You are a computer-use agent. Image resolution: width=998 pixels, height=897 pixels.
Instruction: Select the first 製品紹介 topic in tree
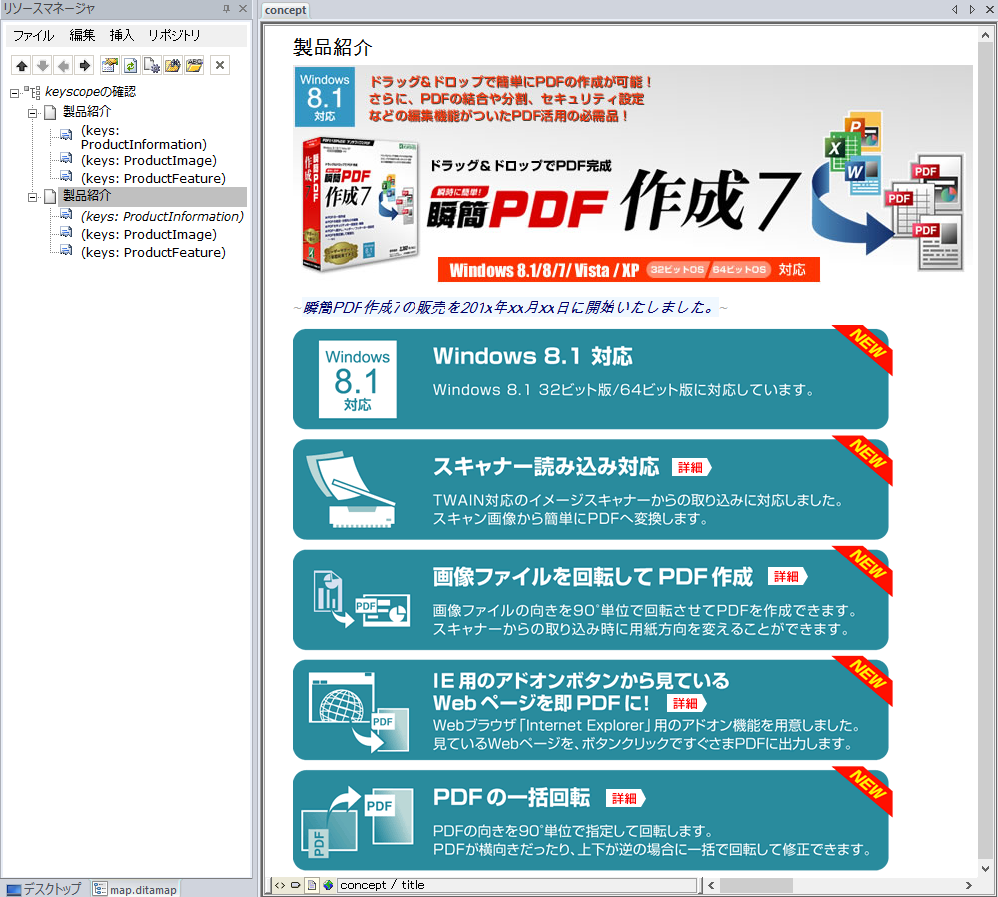(x=87, y=112)
